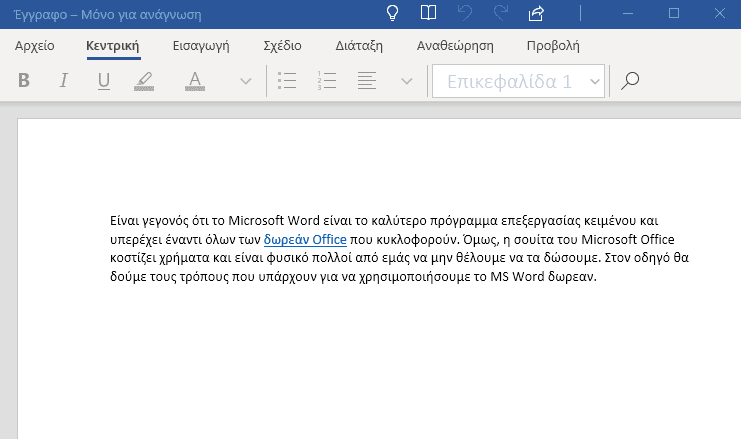Undo the last action

(x=465, y=13)
